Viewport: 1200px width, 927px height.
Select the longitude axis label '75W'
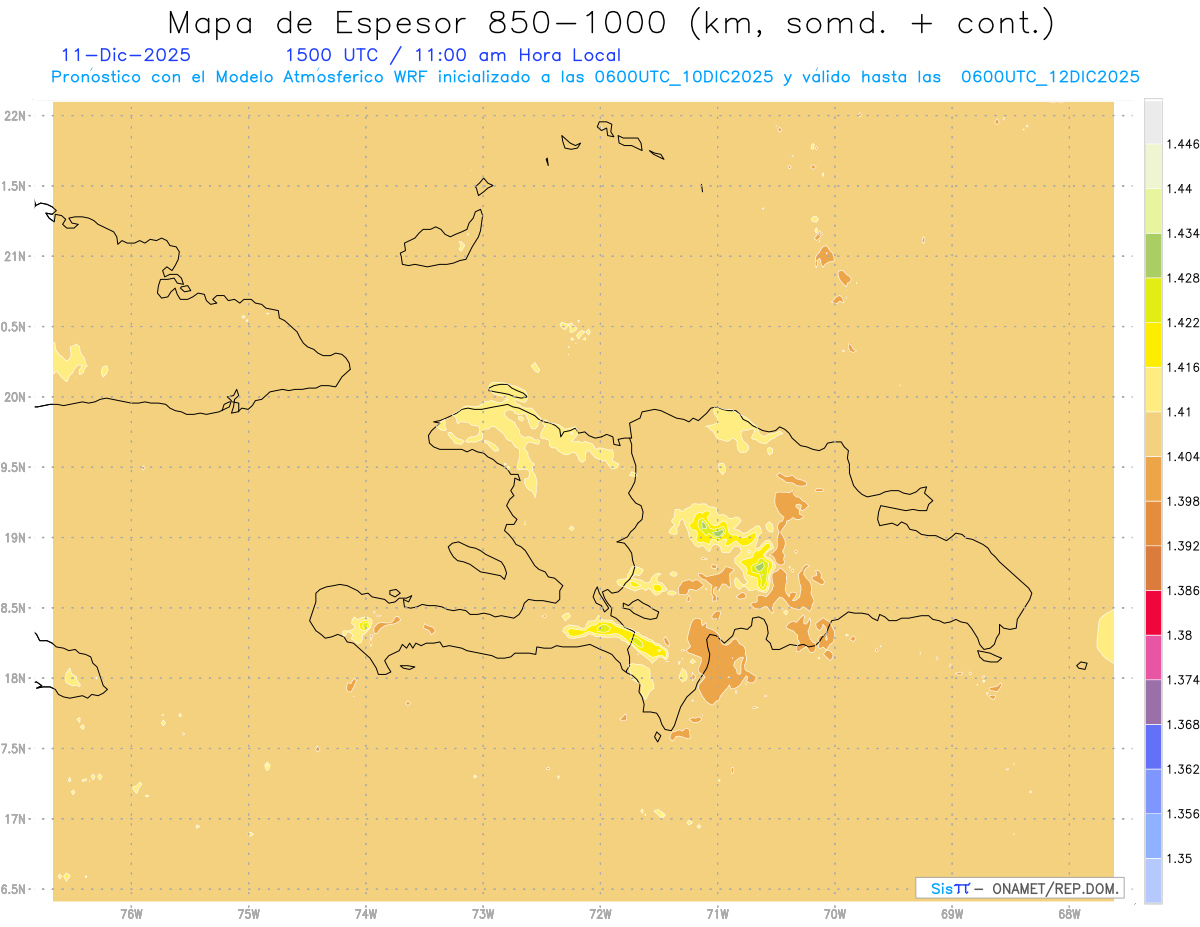click(x=249, y=913)
